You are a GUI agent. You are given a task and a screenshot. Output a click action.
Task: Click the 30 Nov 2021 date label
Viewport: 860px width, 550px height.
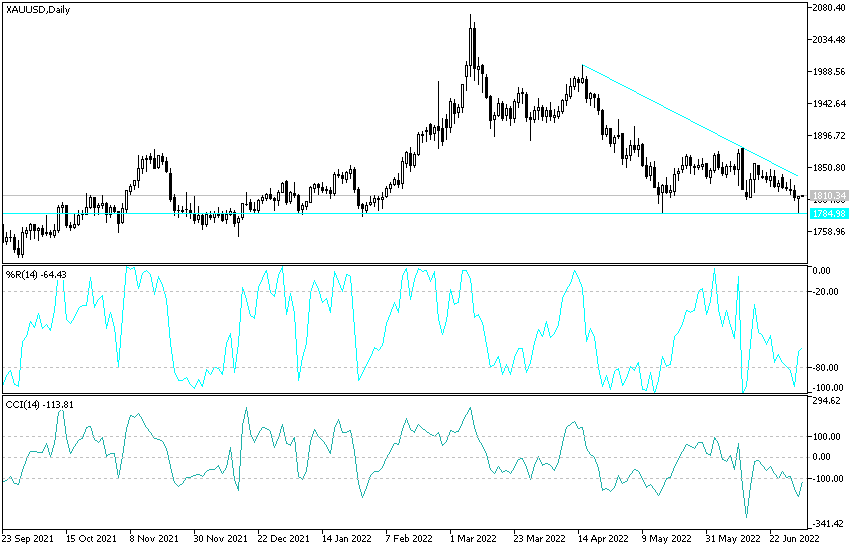click(x=220, y=538)
